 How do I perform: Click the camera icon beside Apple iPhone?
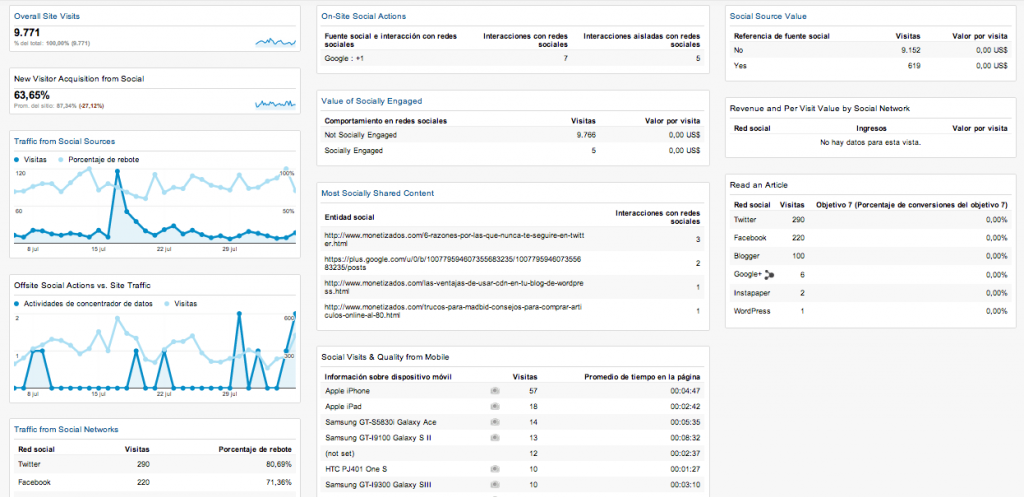coord(495,391)
